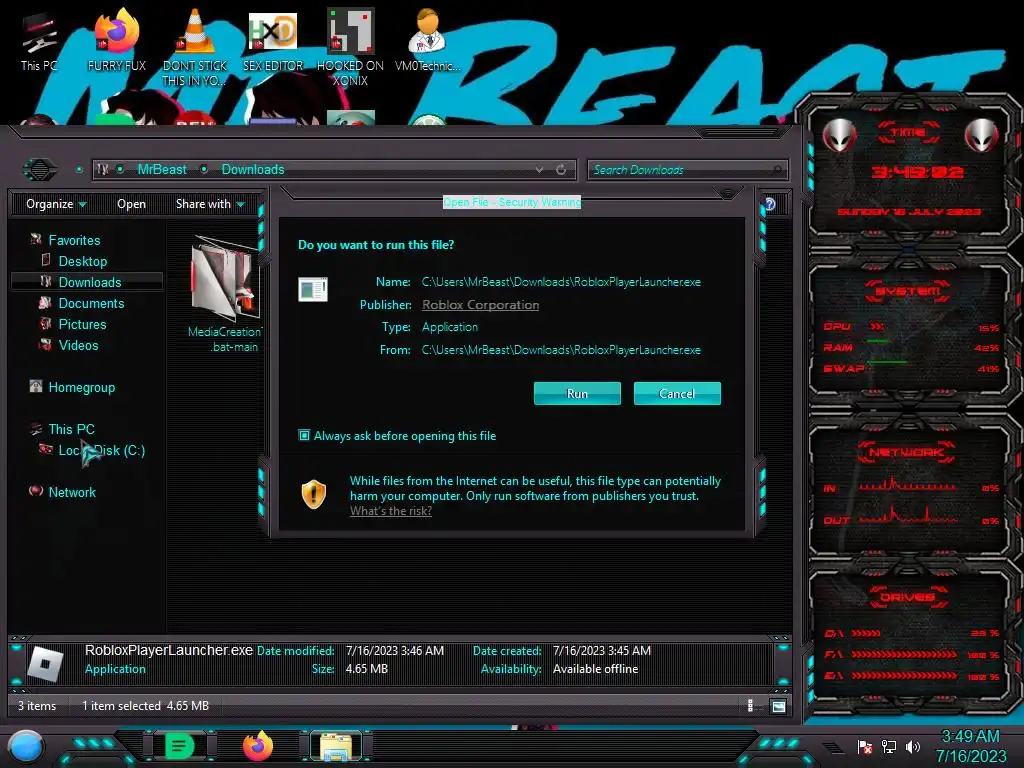The width and height of the screenshot is (1024, 768).
Task: Click the Action Center flag tray icon
Action: (864, 746)
